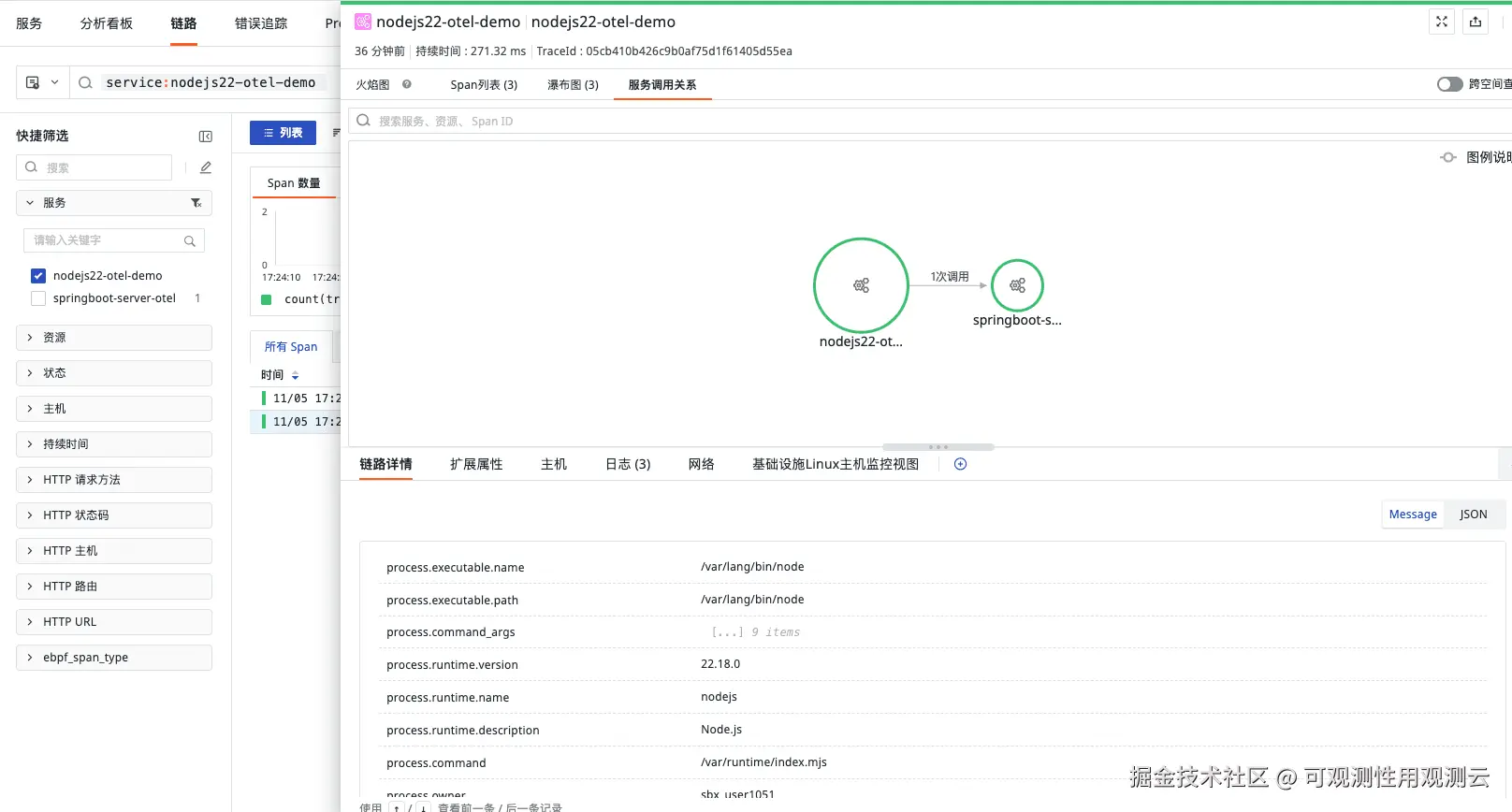Open the 分析看板 top navigation tab
The image size is (1512, 812).
click(x=107, y=23)
